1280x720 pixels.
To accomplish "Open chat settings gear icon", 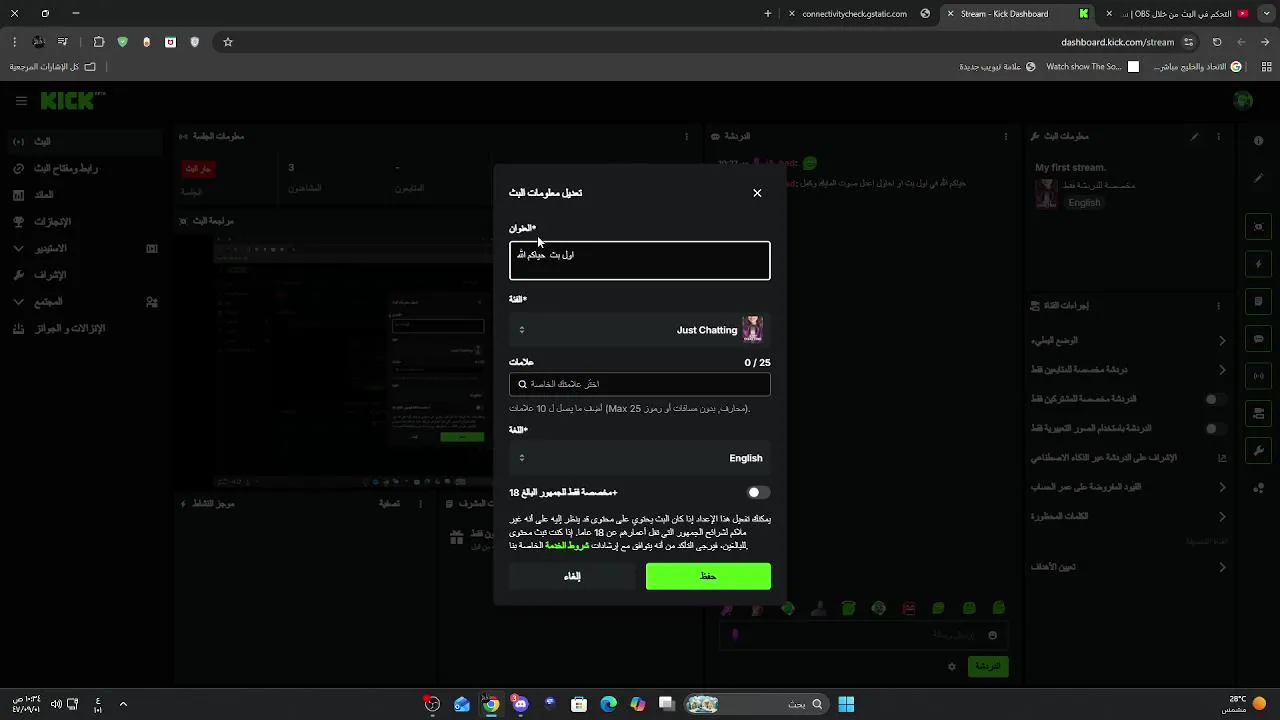I will click(x=952, y=666).
